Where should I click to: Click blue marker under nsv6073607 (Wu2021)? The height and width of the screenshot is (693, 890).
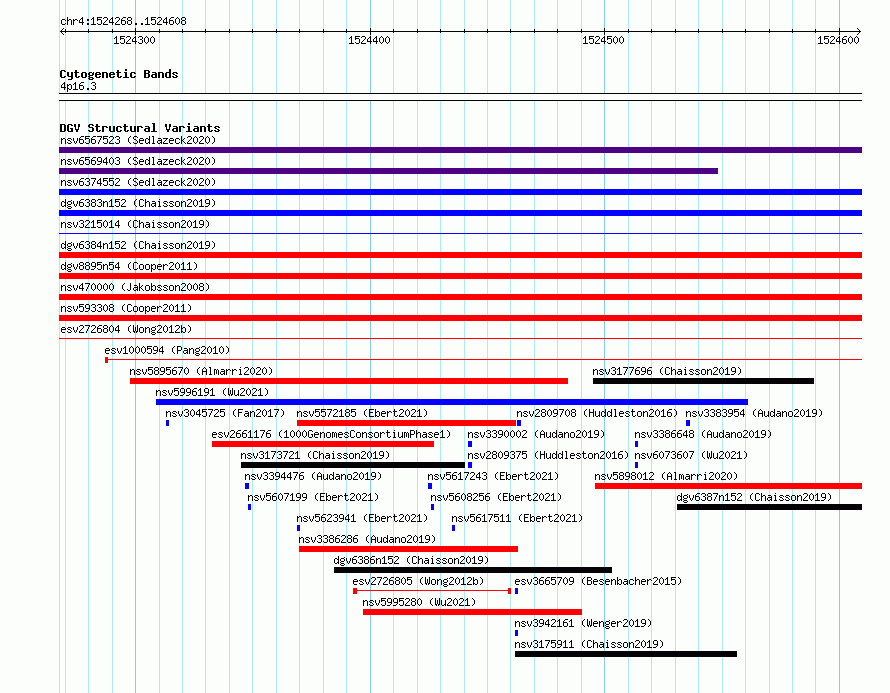(636, 465)
